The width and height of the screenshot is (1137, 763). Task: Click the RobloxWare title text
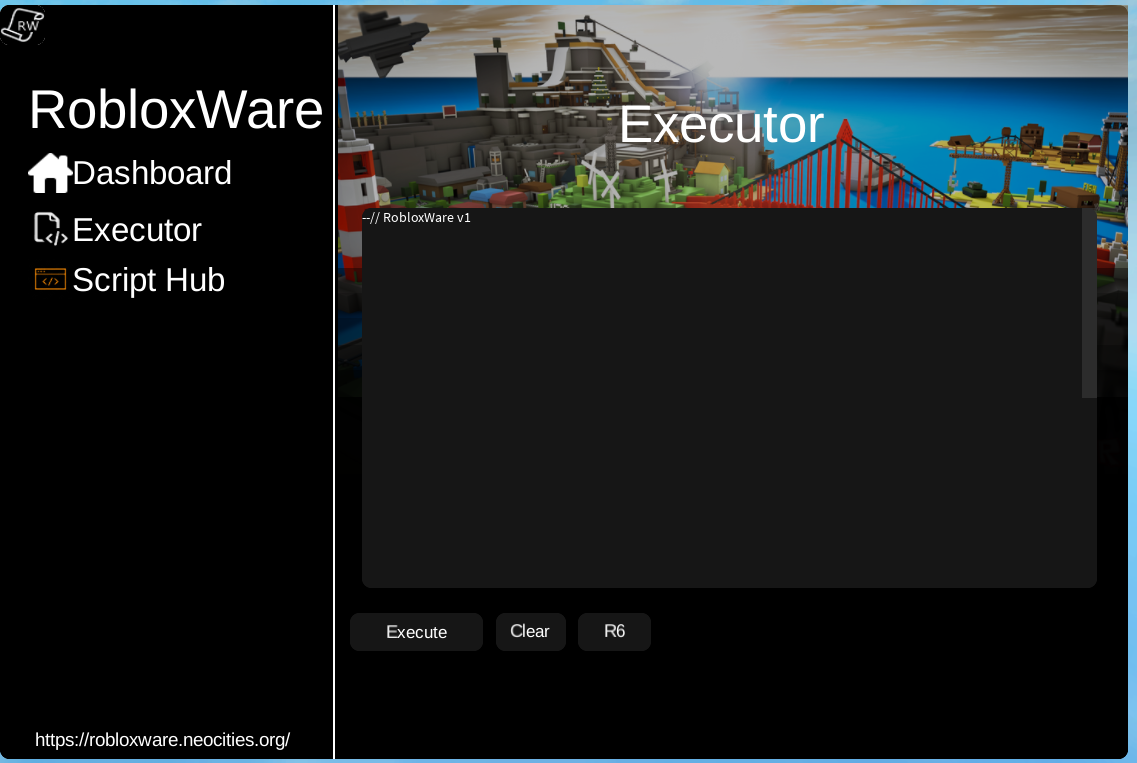[176, 110]
